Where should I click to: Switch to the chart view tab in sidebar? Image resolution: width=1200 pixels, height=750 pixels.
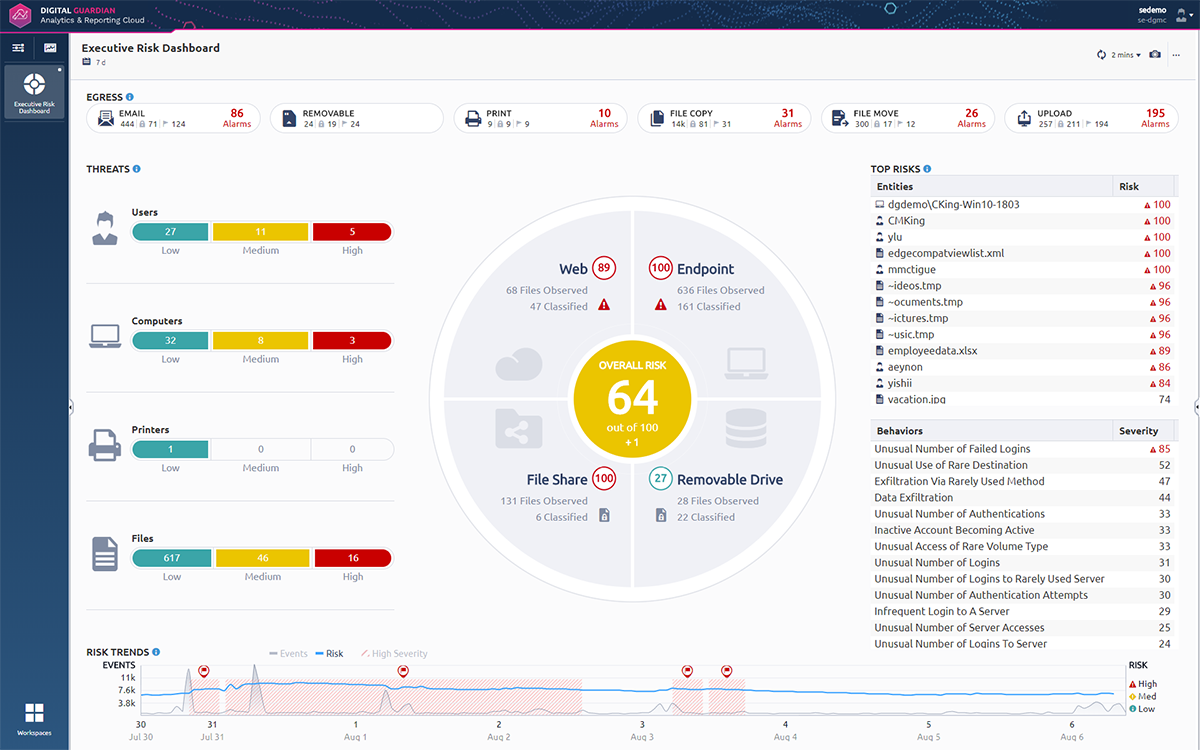tap(50, 47)
